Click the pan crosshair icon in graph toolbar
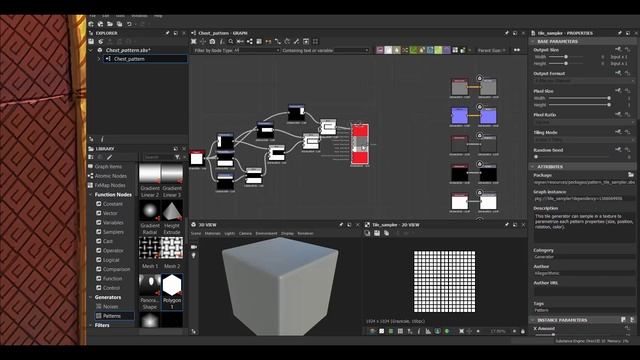The height and width of the screenshot is (360, 640). tap(203, 42)
